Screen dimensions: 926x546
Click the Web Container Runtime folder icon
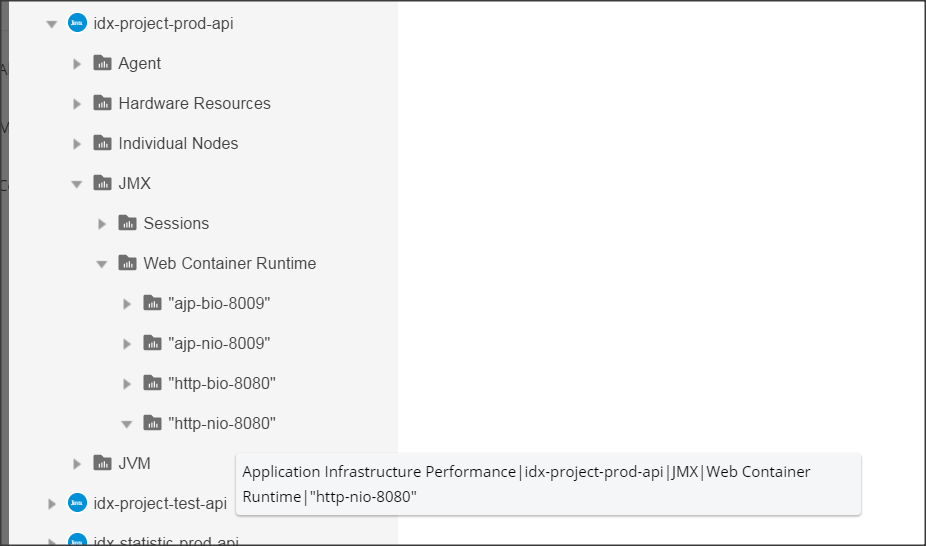coord(127,263)
